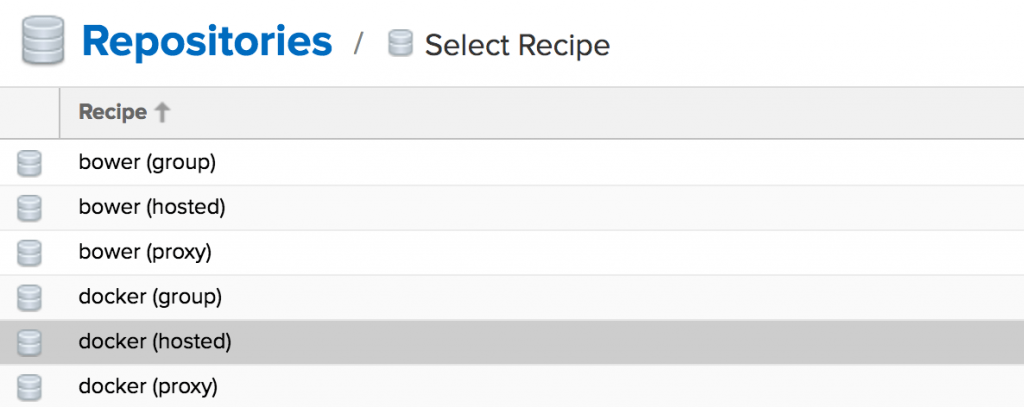Select the bower (group) recipe

point(147,162)
